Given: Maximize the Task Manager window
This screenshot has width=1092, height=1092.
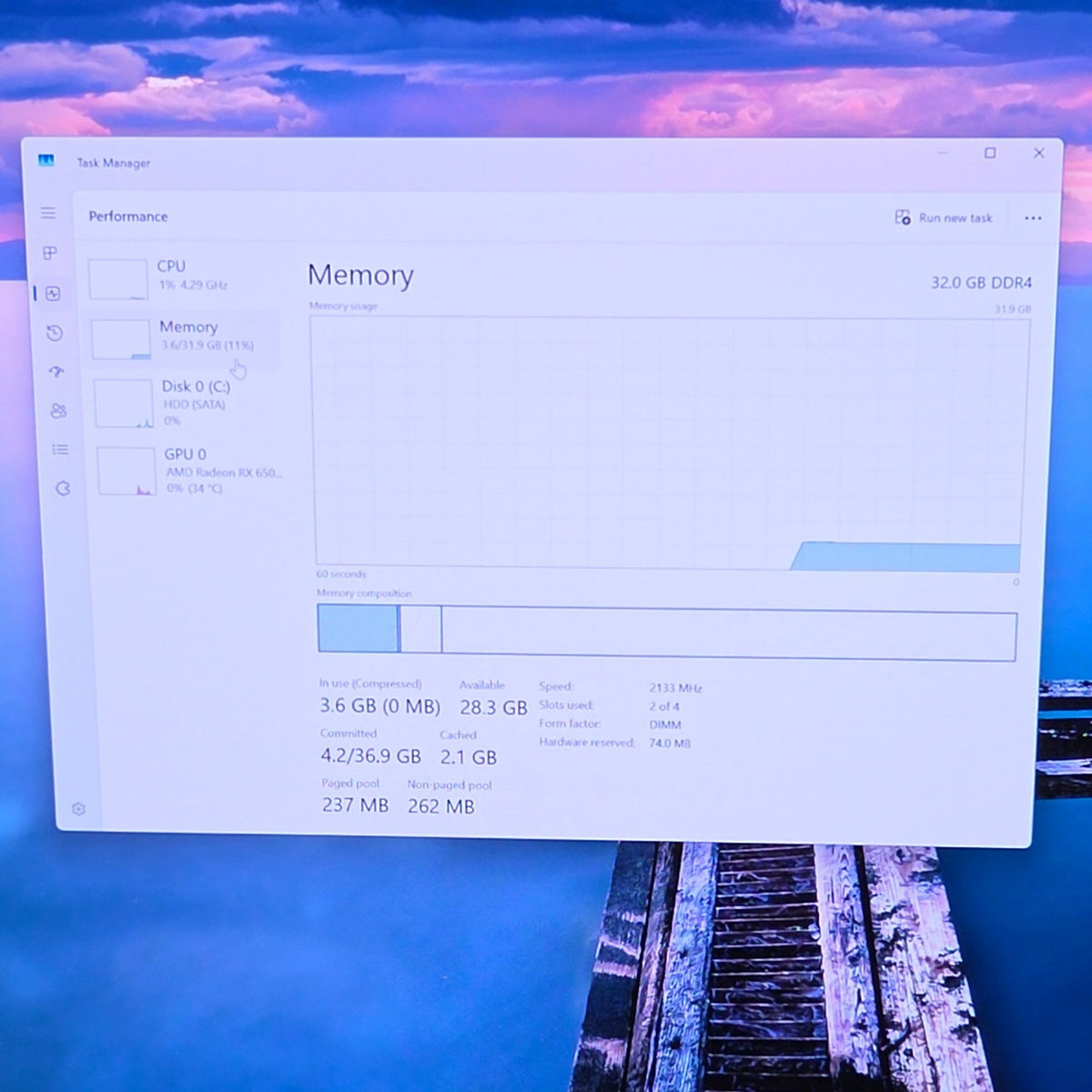Looking at the screenshot, I should click(x=990, y=153).
